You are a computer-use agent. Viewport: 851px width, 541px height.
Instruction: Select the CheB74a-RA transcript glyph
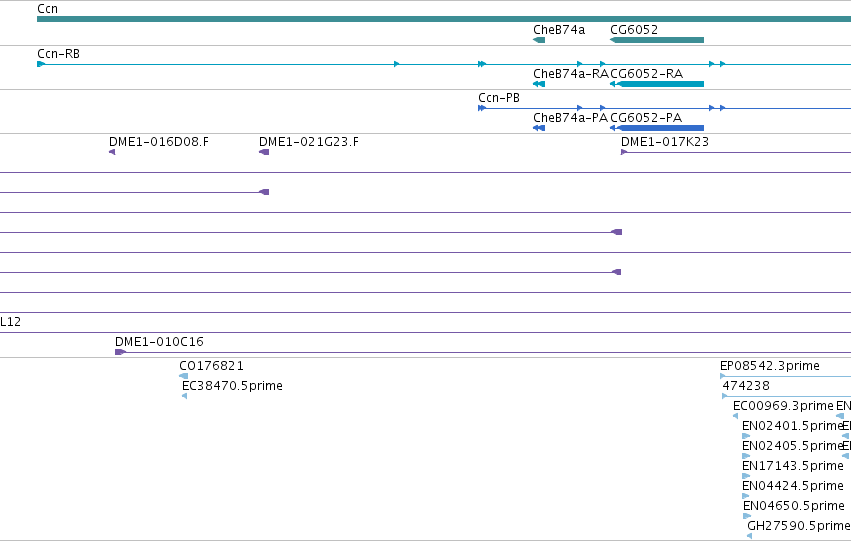tap(539, 84)
